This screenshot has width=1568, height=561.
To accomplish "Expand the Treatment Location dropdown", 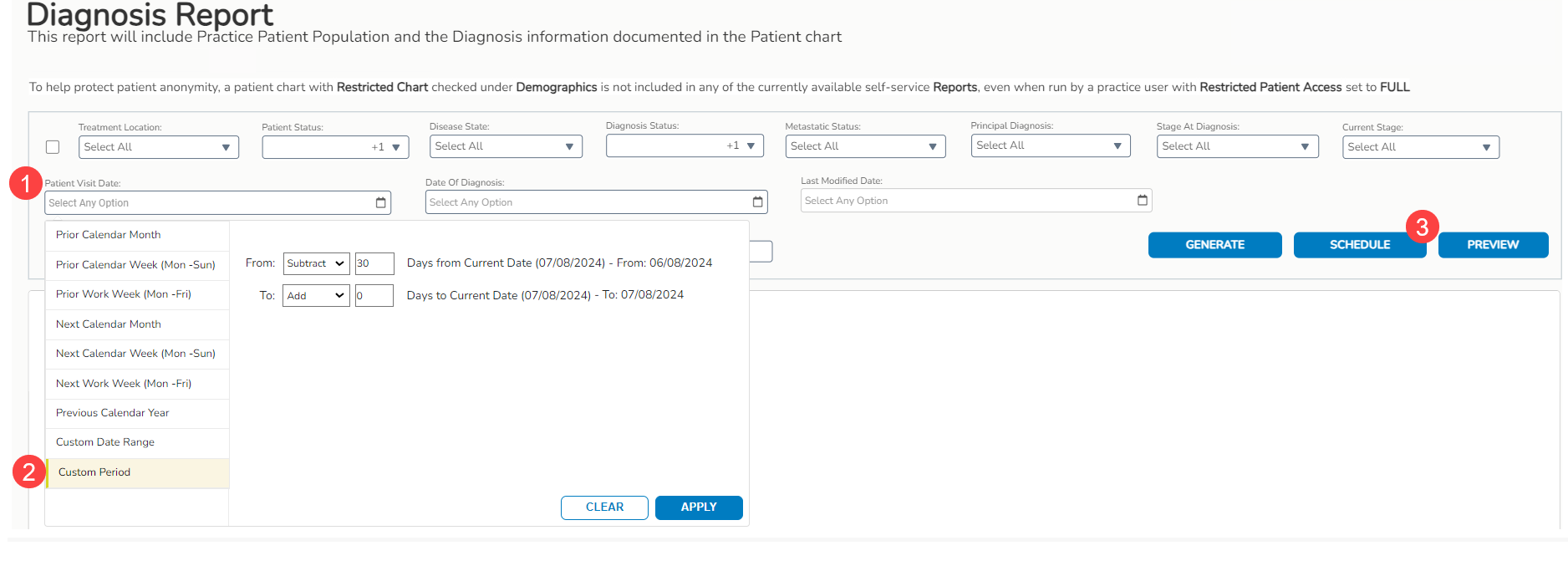I will 158,147.
